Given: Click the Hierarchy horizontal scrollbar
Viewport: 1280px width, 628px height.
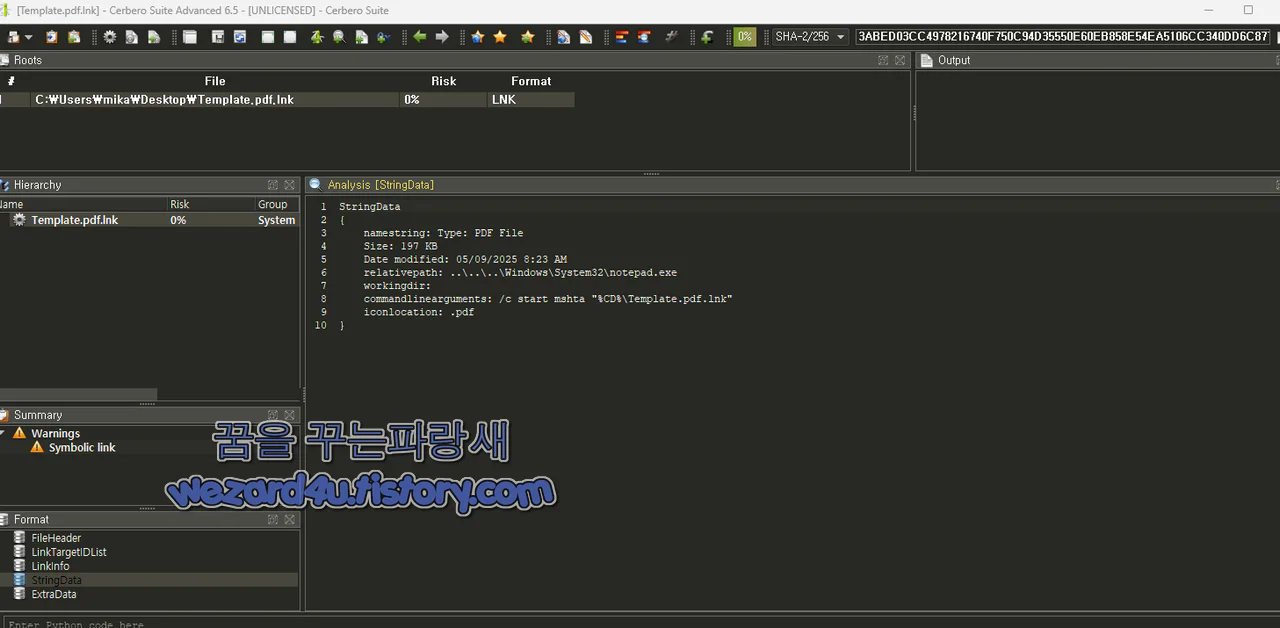Looking at the screenshot, I should coord(78,394).
